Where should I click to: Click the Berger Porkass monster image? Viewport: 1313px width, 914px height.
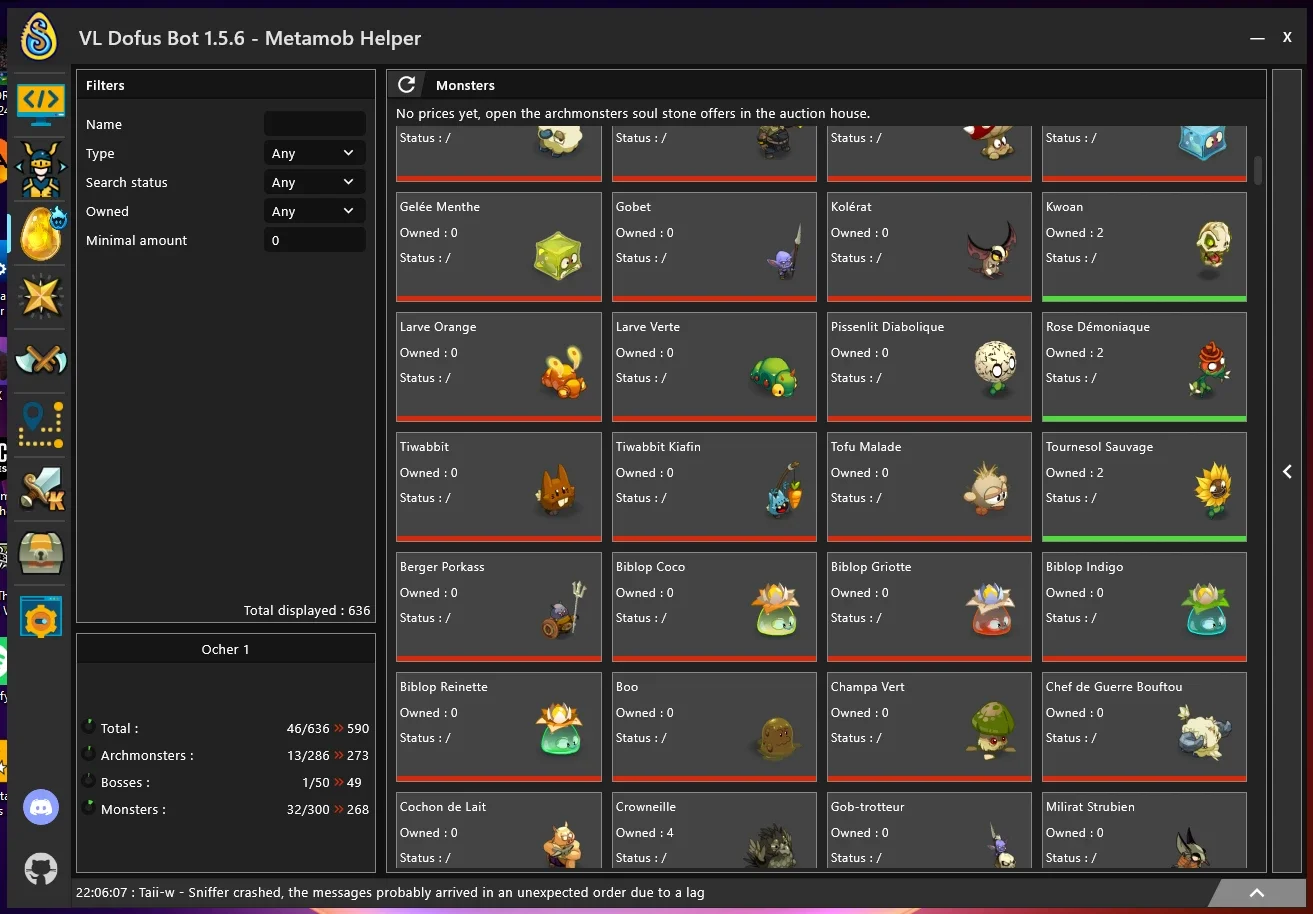[564, 611]
